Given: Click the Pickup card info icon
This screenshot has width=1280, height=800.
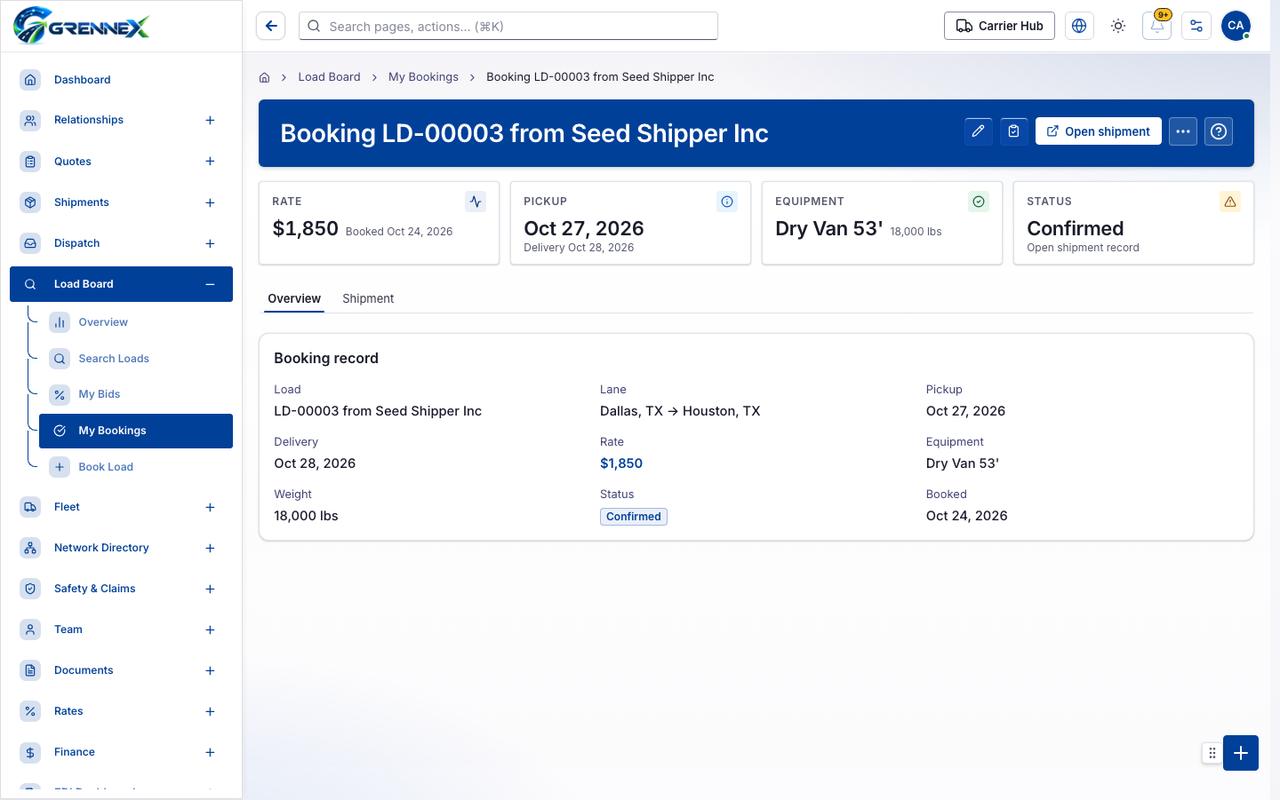Looking at the screenshot, I should point(727,201).
